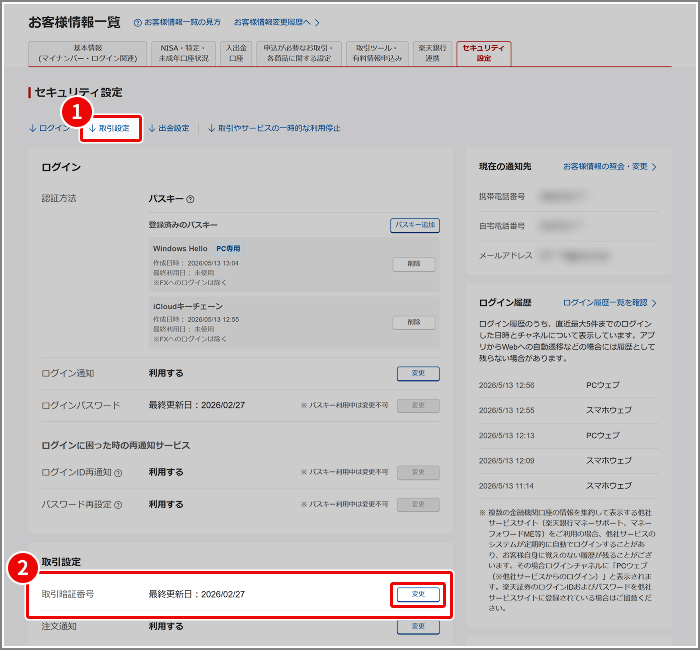This screenshot has width=700, height=650.
Task: Click the パスキー追加 button
Action: (415, 225)
